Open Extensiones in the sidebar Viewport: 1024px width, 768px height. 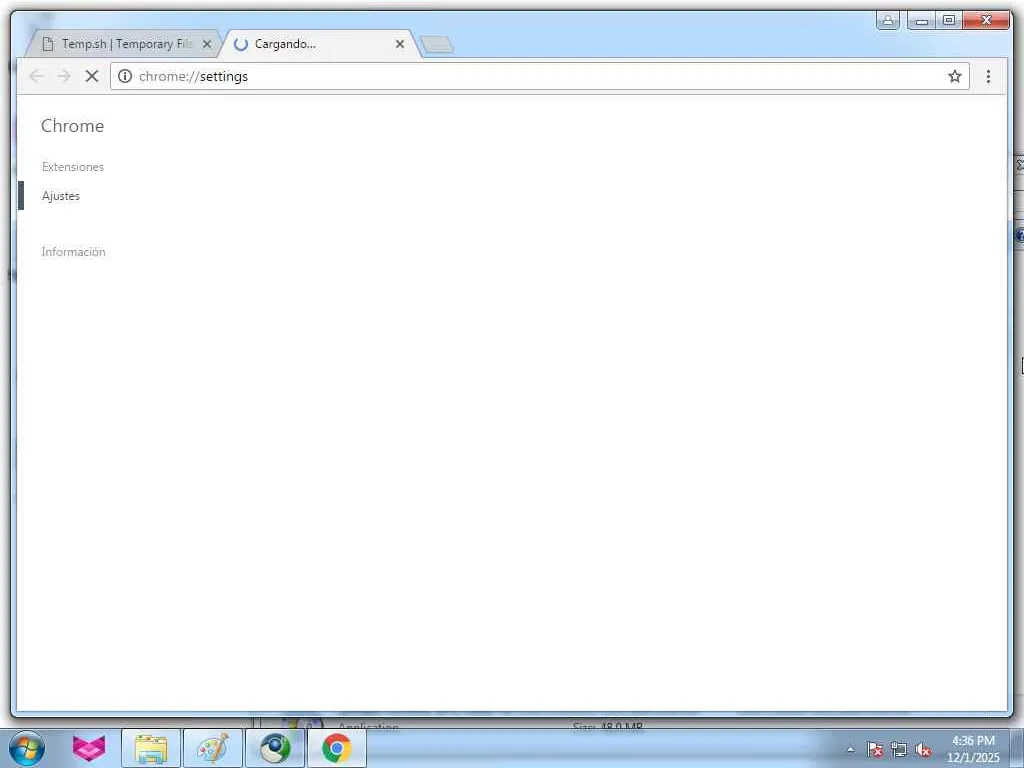(x=72, y=167)
